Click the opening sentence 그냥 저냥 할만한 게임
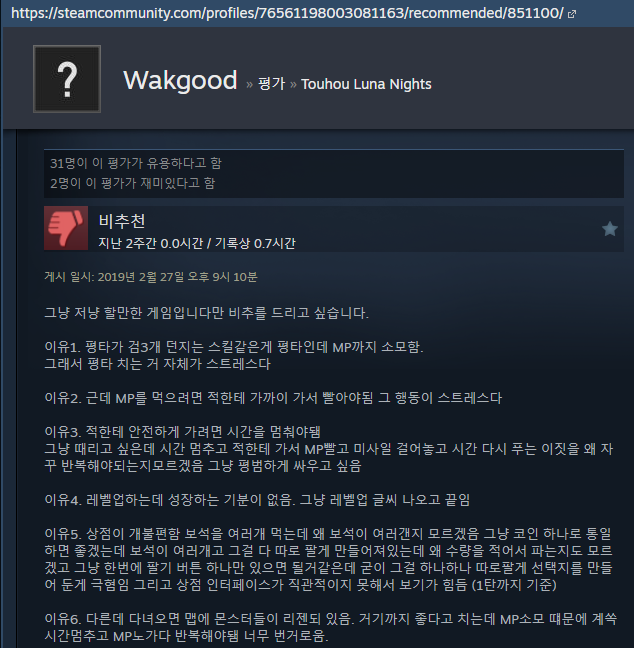Viewport: 634px width, 648px height. click(206, 313)
